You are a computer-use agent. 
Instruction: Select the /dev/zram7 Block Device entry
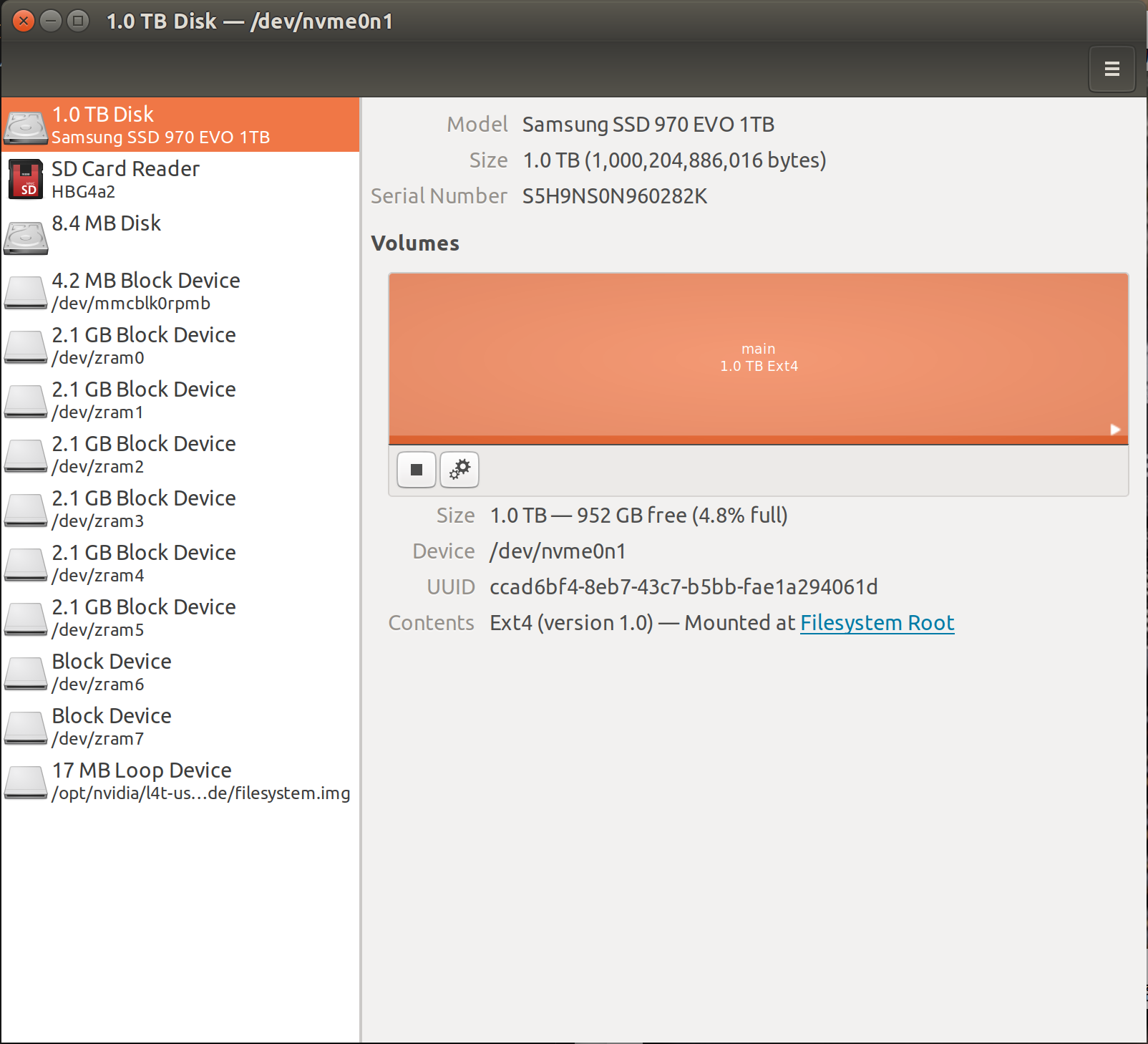[x=111, y=725]
